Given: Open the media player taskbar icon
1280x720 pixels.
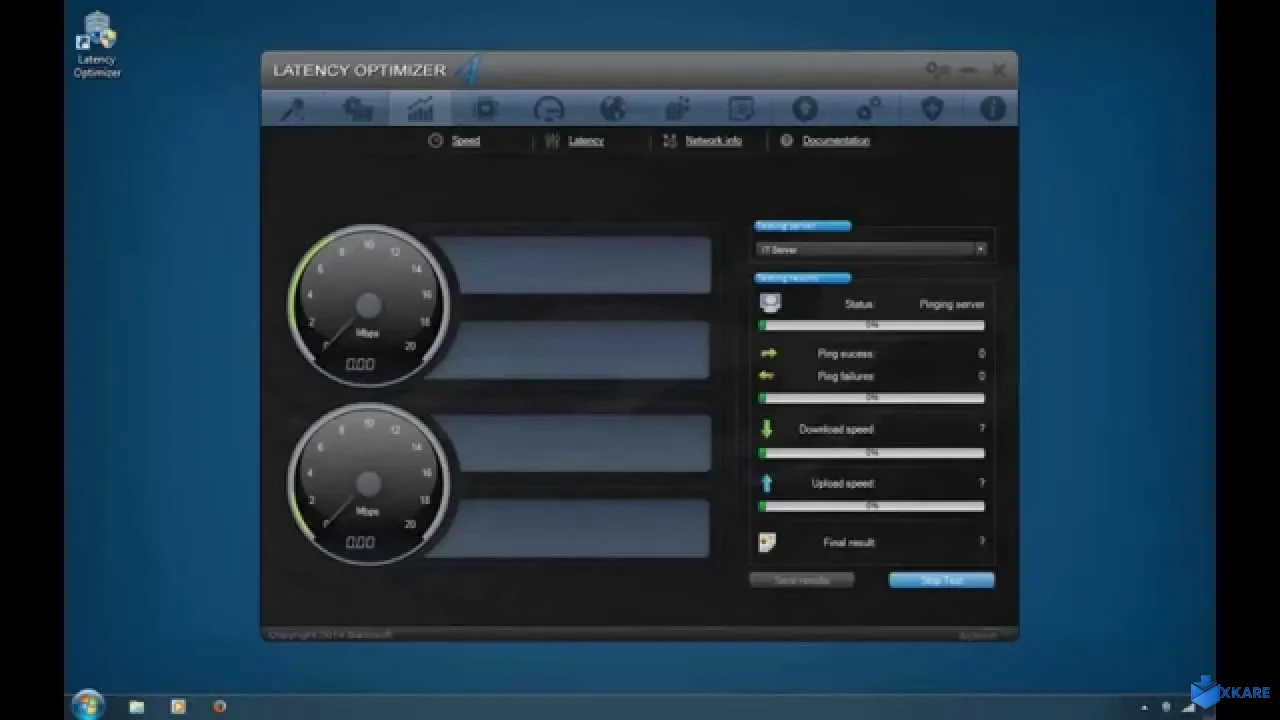Looking at the screenshot, I should [178, 707].
